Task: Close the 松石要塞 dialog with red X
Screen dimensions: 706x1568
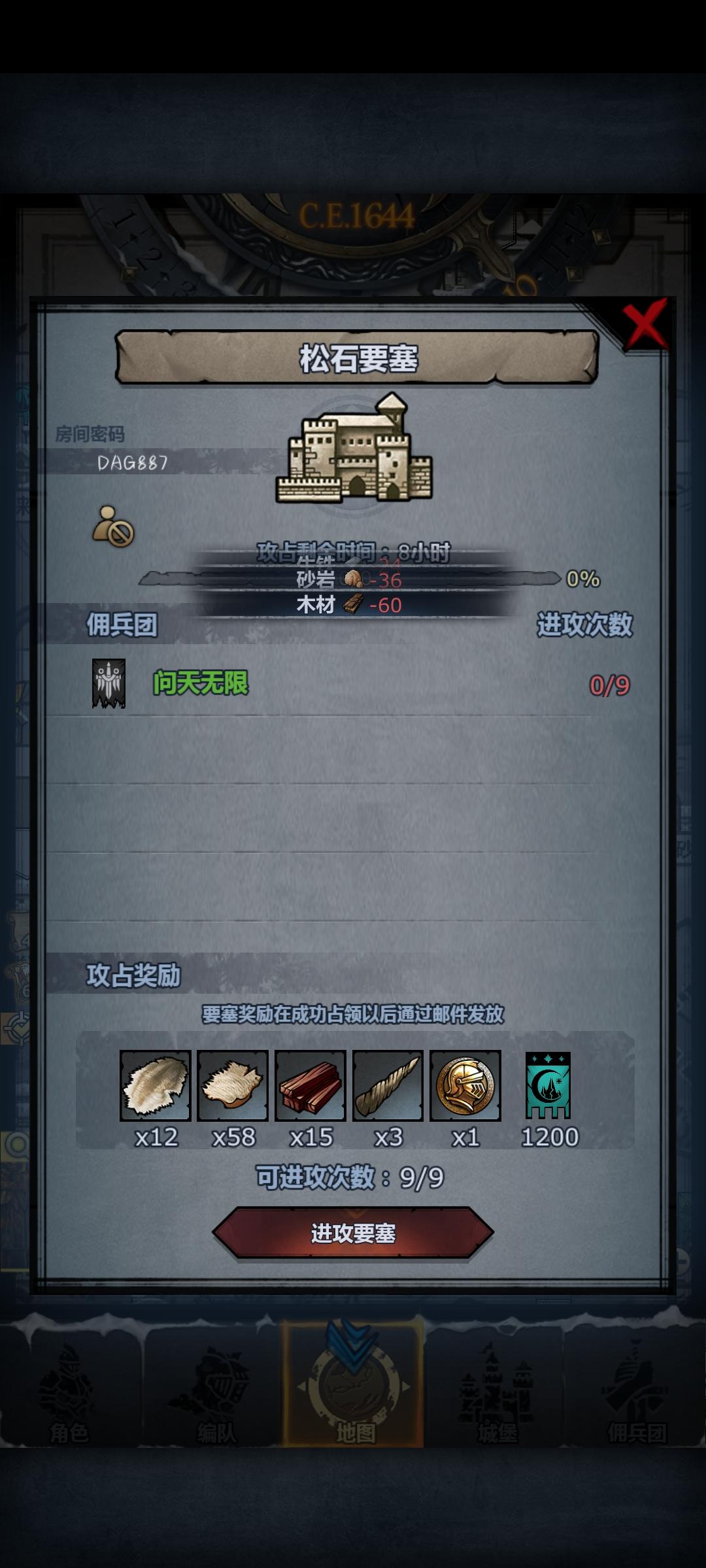Action: point(645,325)
